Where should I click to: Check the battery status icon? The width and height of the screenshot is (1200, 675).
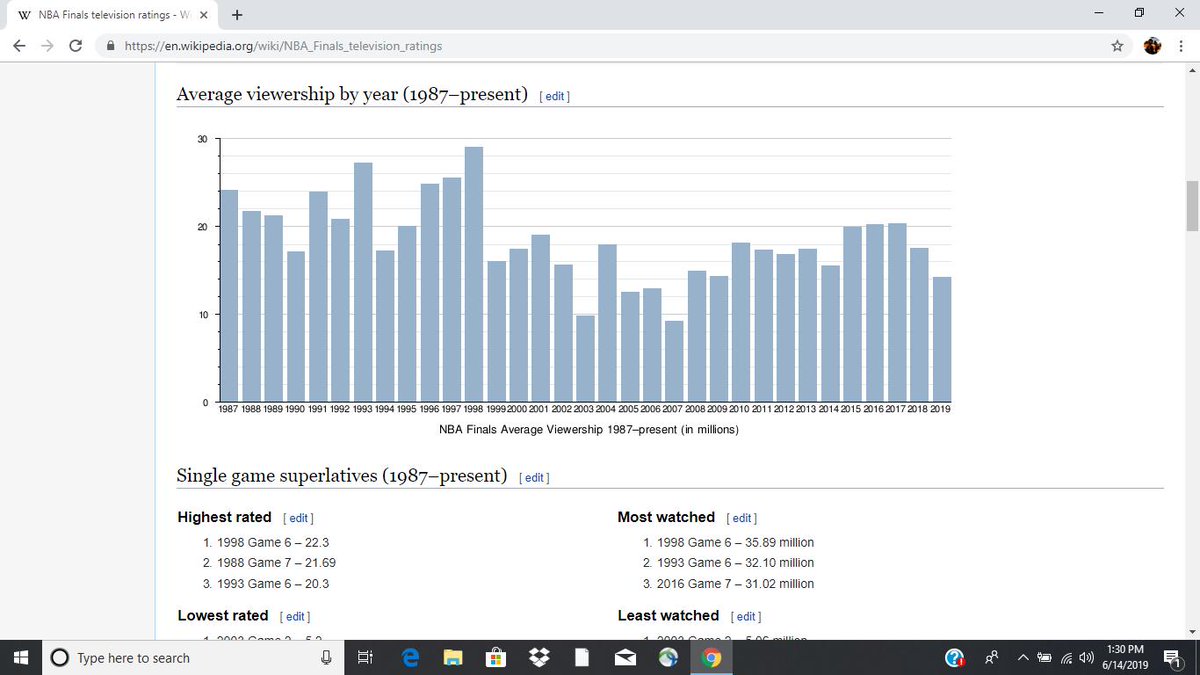(1044, 658)
